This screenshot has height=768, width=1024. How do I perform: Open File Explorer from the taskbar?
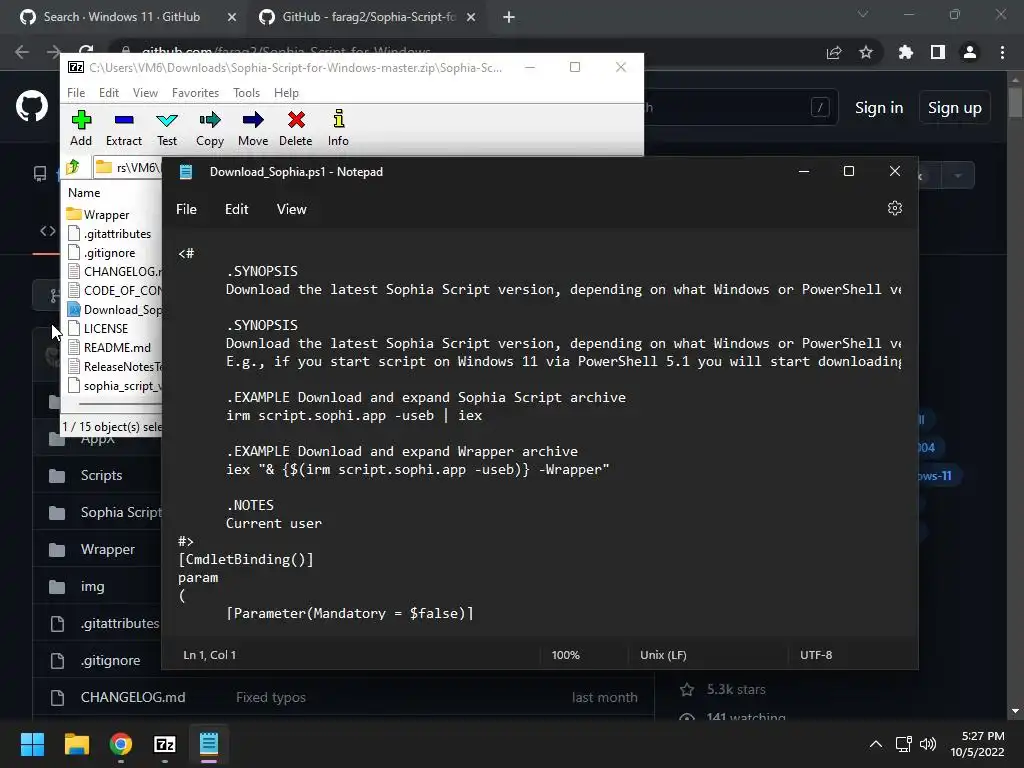click(76, 744)
